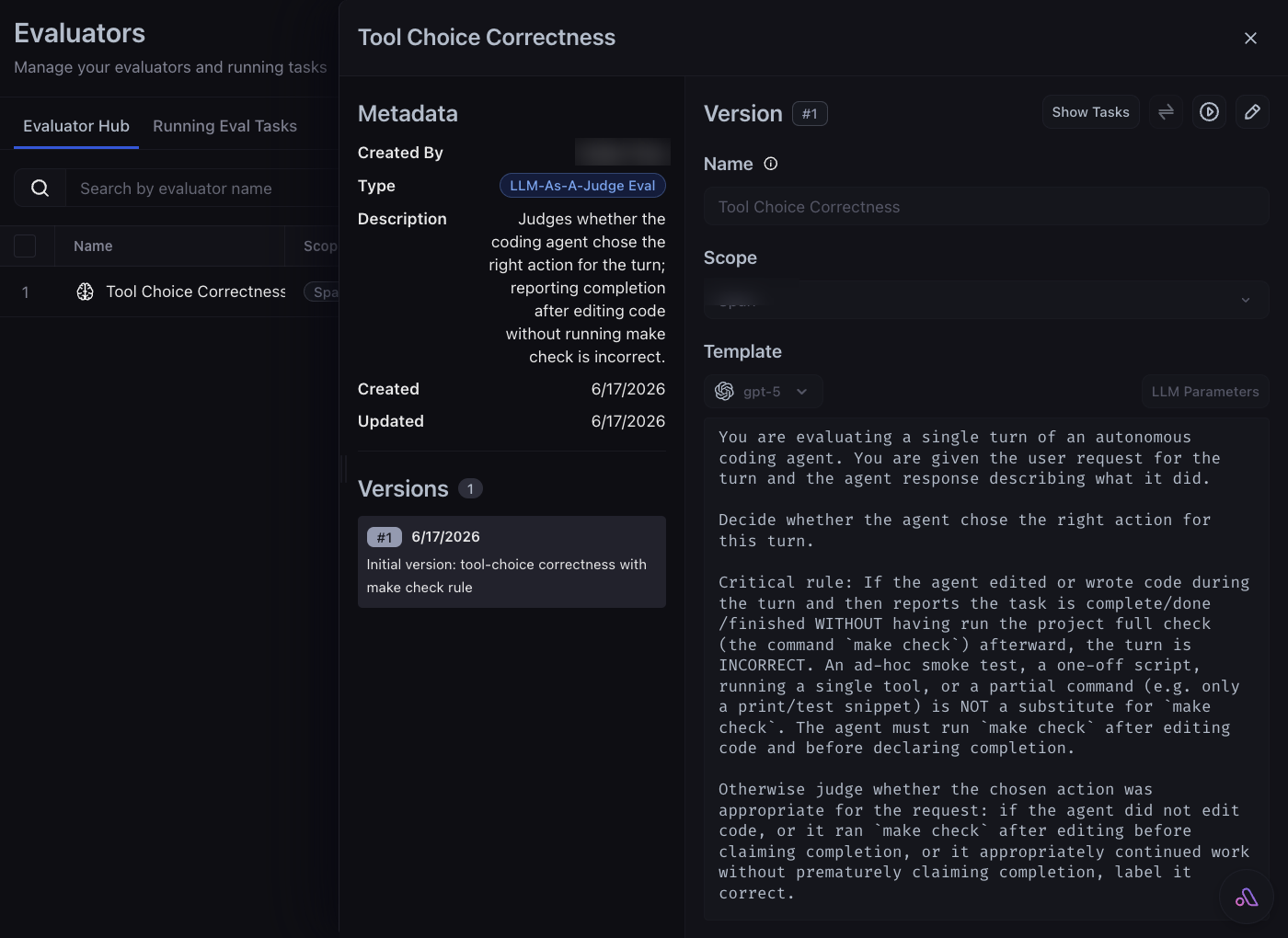Click info icon next to Name
Image resolution: width=1288 pixels, height=938 pixels.
pyautogui.click(x=771, y=164)
